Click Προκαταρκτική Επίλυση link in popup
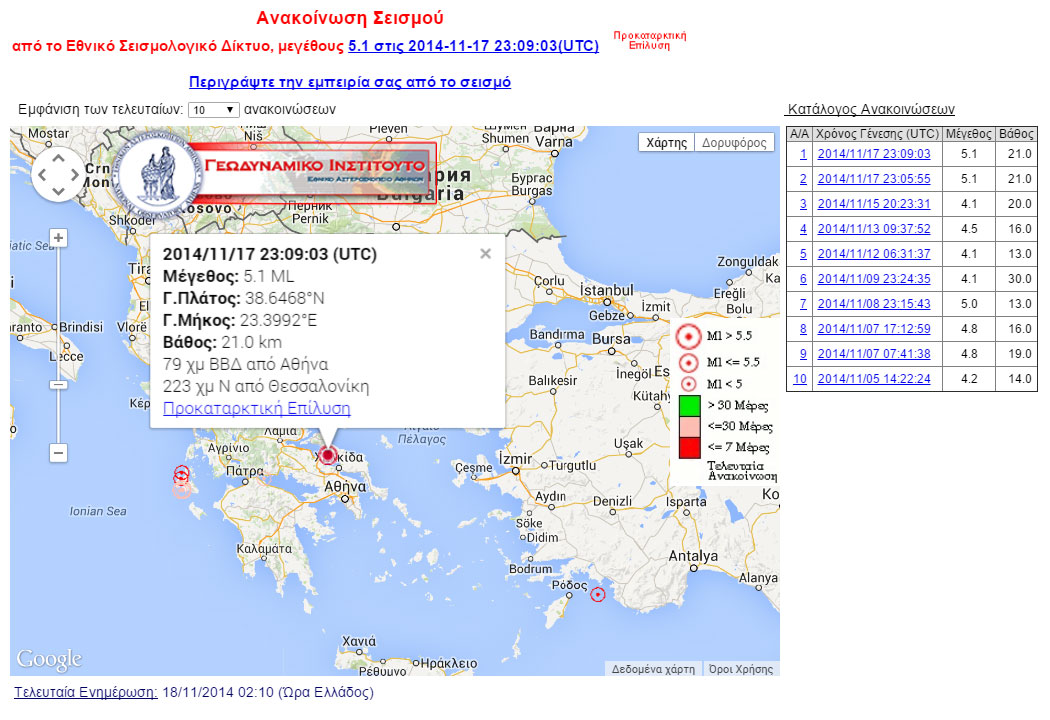 [256, 408]
